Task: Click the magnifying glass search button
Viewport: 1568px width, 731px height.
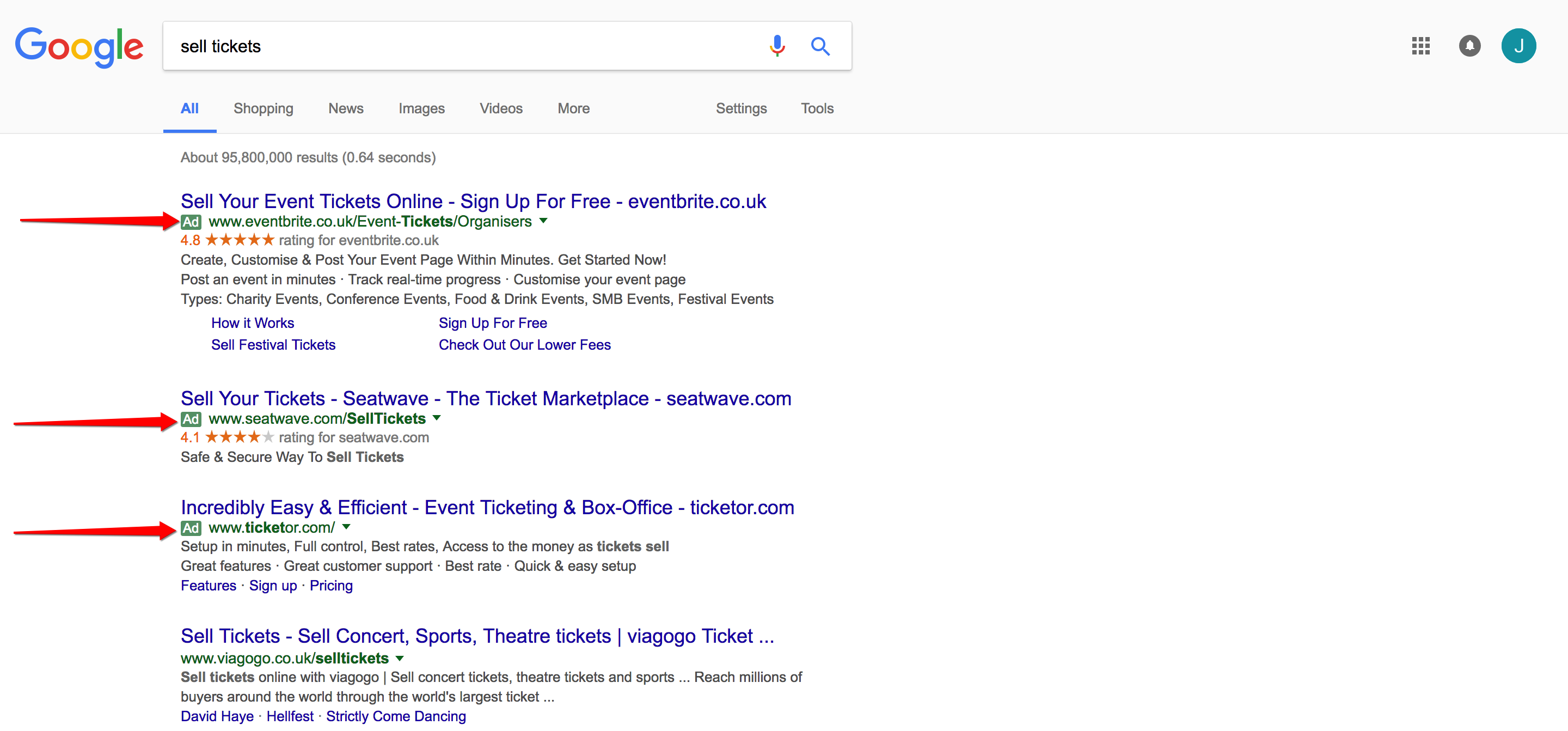Action: point(820,46)
